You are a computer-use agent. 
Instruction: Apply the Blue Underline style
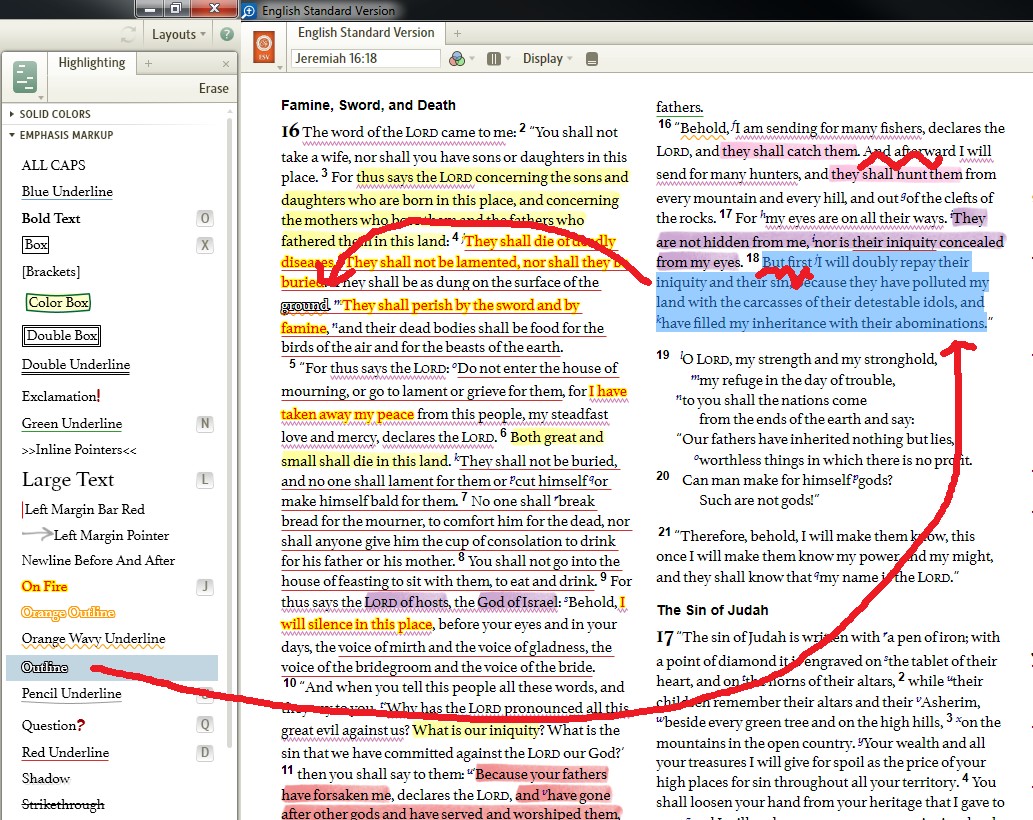[x=67, y=192]
